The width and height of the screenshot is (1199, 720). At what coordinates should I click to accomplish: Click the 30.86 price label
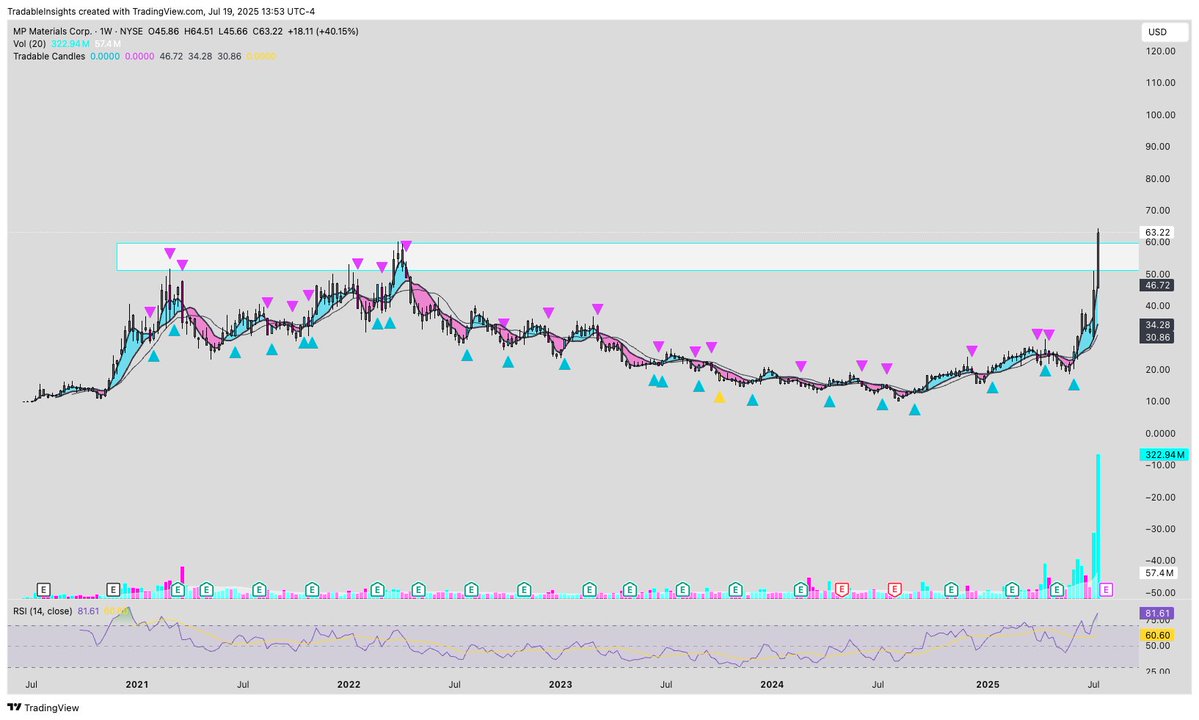(1157, 337)
